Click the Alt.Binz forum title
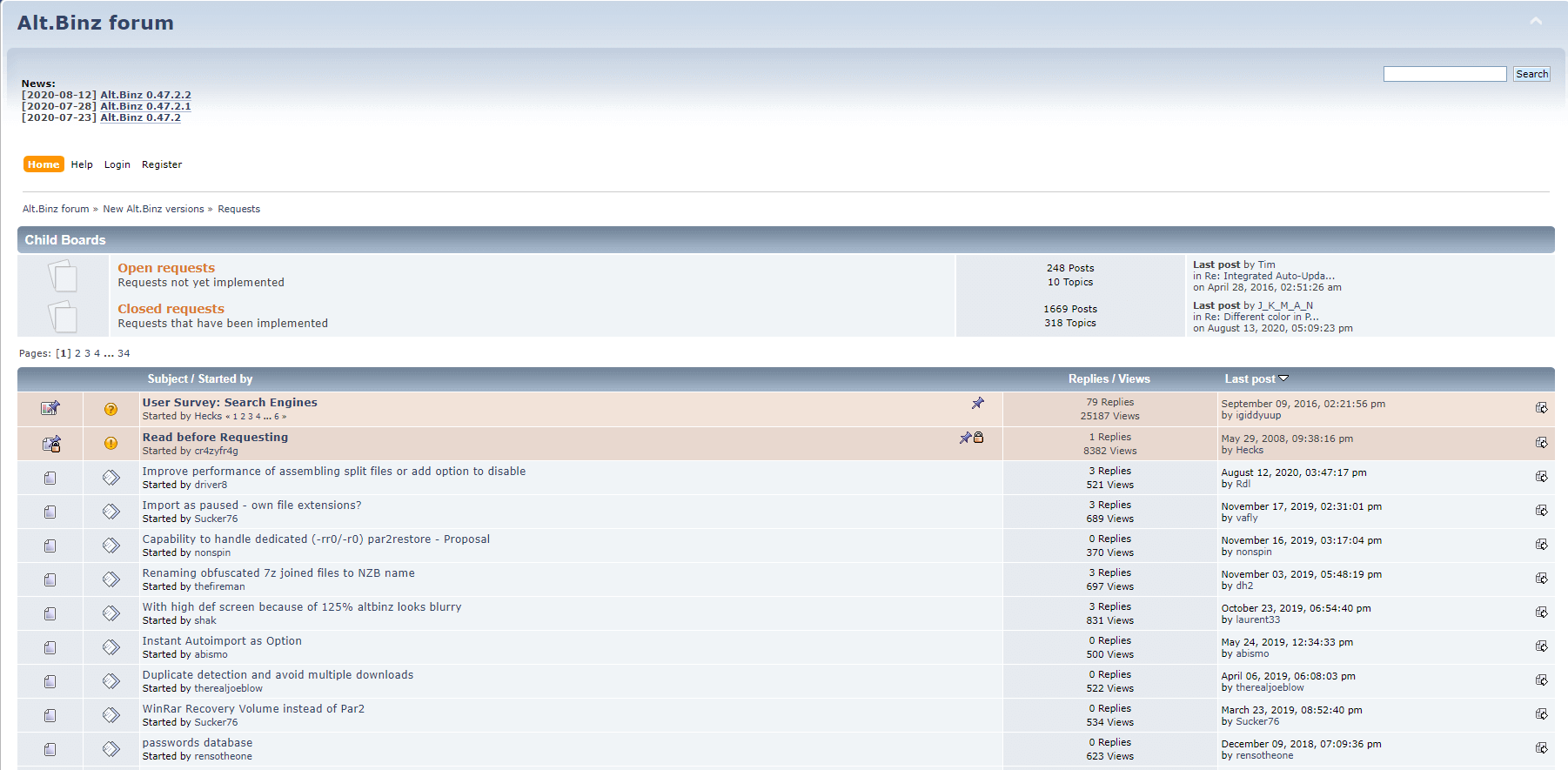 click(x=96, y=23)
